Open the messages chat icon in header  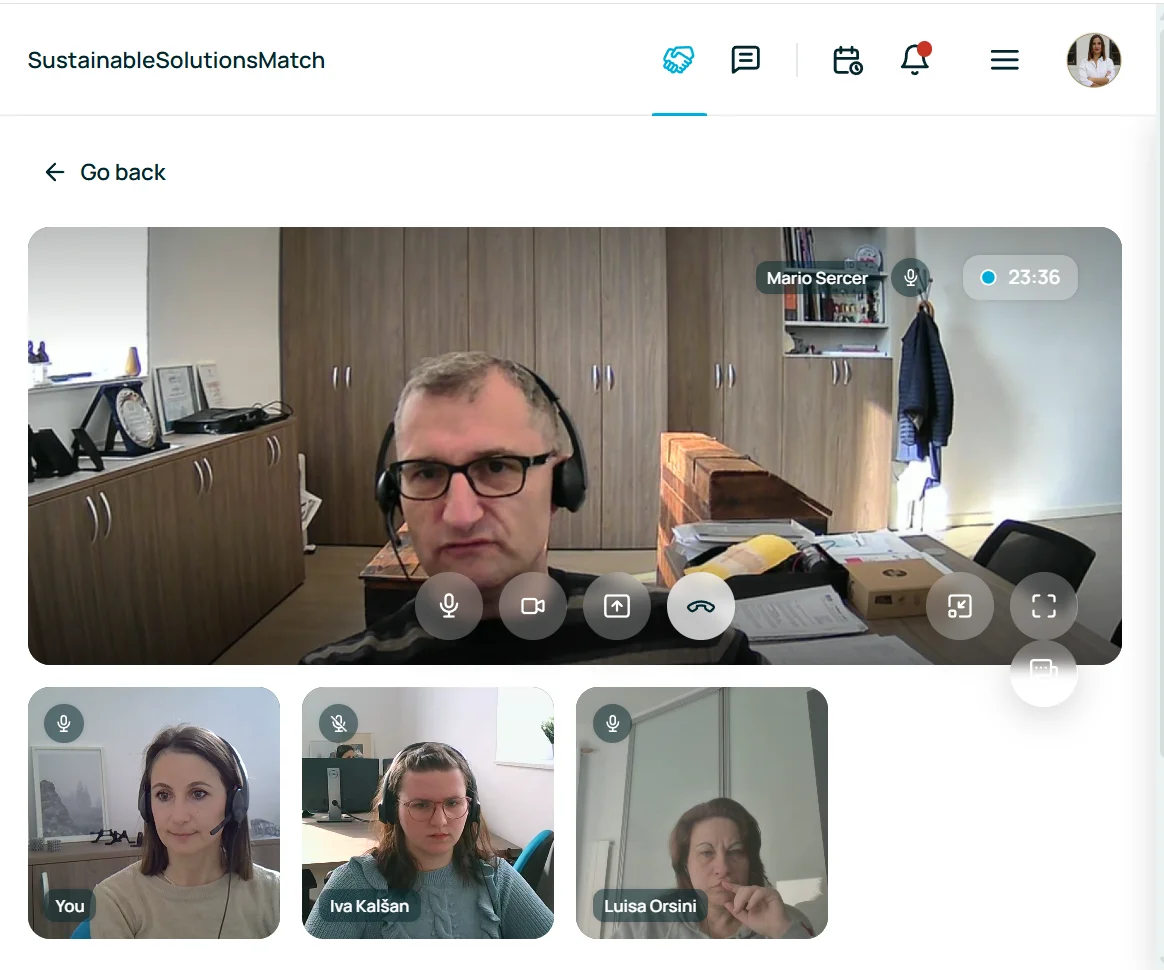745,60
